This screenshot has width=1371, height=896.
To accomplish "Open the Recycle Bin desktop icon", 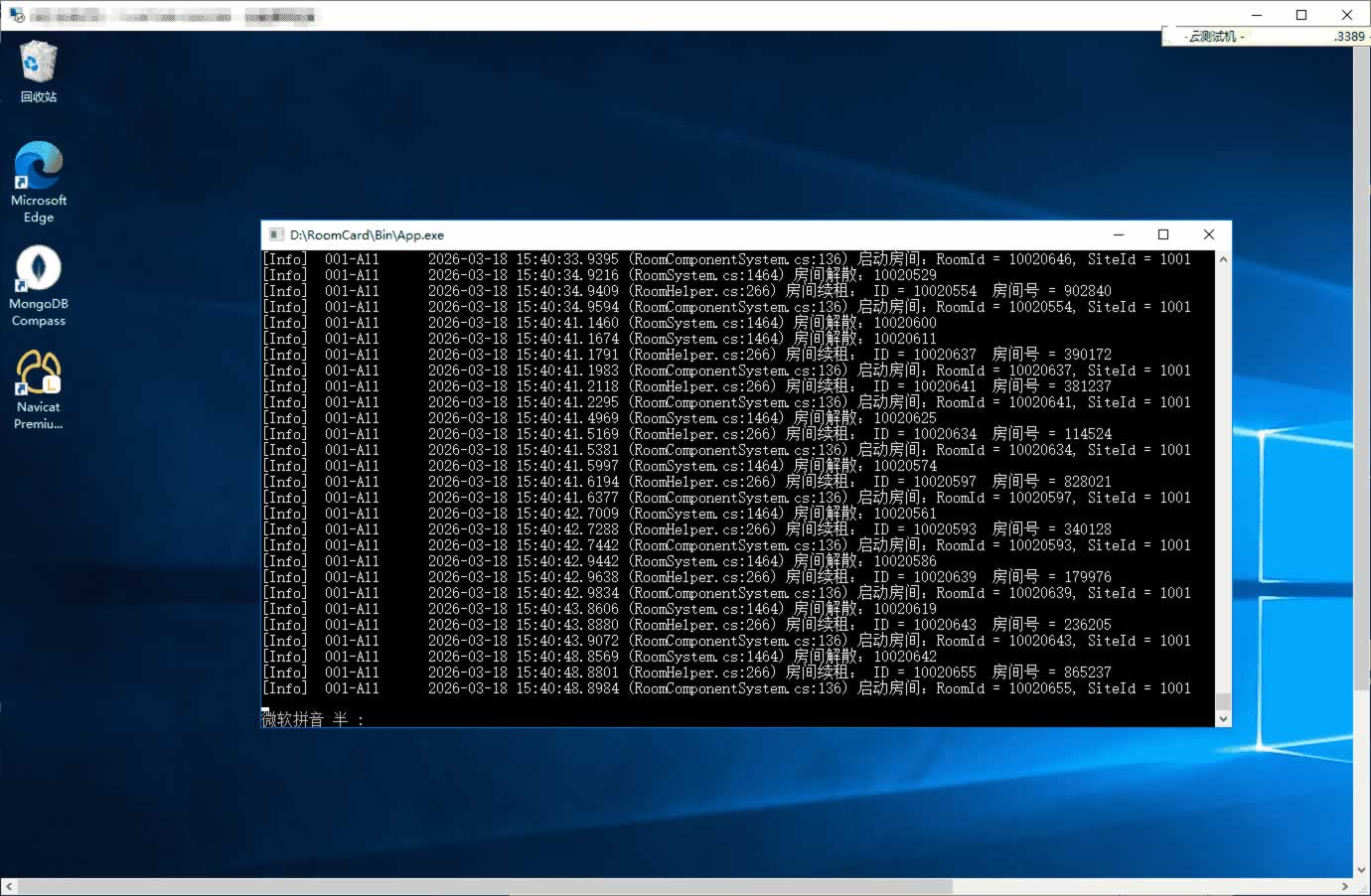I will coord(38,72).
